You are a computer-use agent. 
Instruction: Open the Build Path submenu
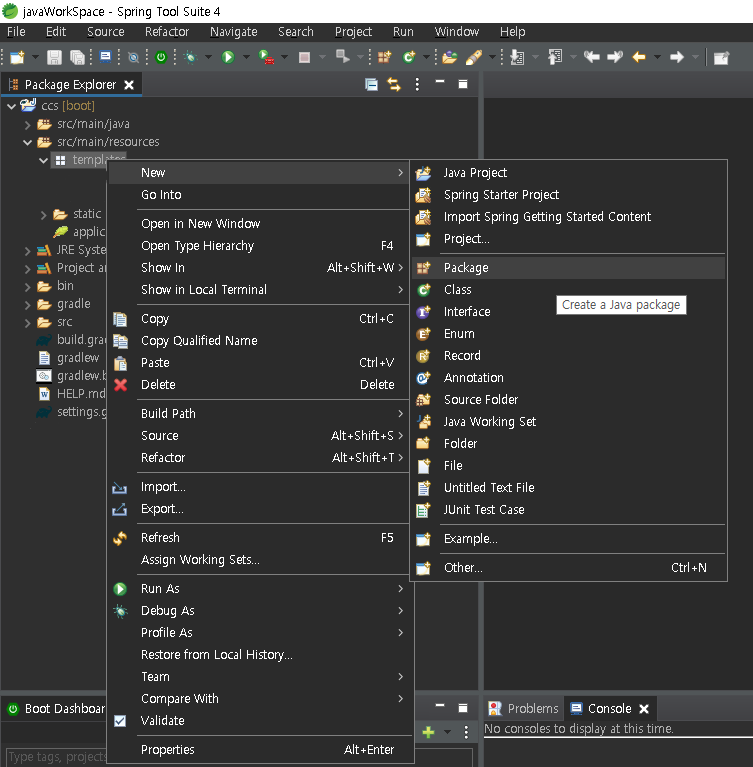[260, 414]
